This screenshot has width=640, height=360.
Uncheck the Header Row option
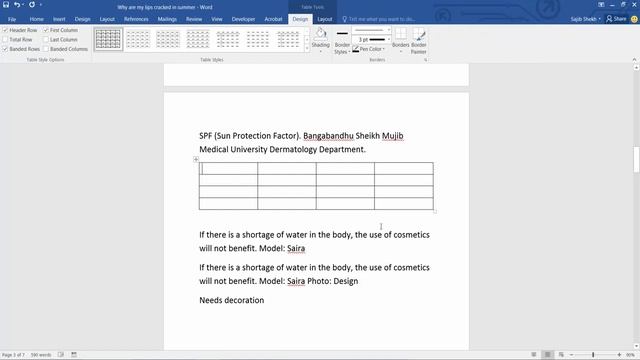coord(20,30)
